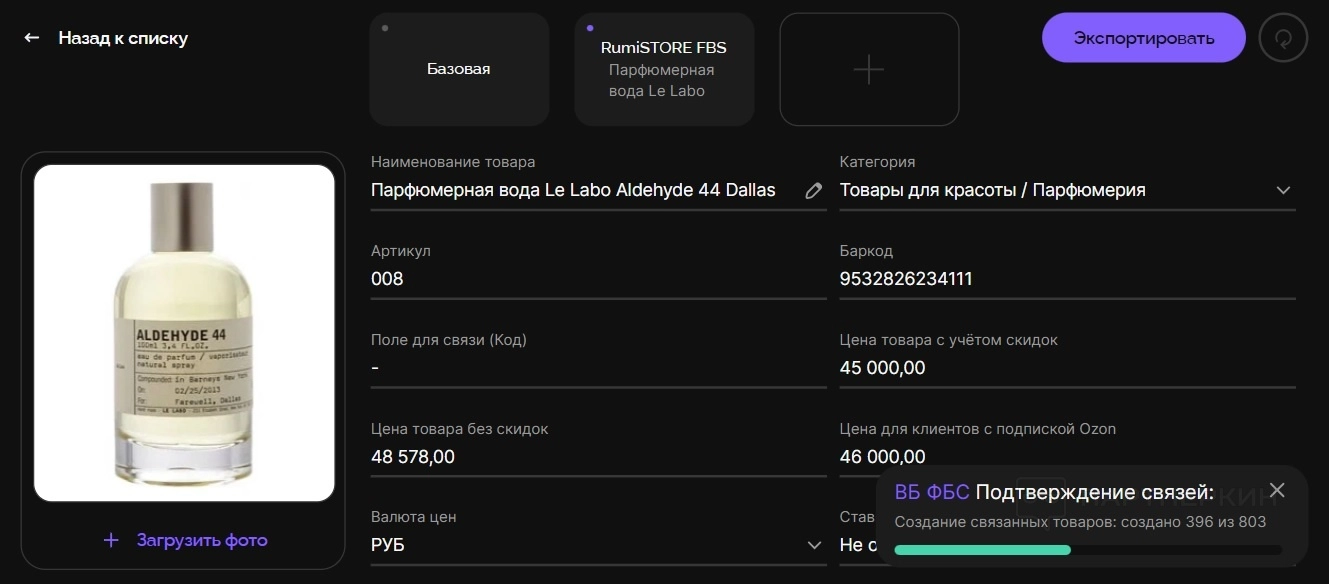Close the ВБ ФБС notification popup
Image resolution: width=1329 pixels, height=584 pixels.
click(x=1276, y=490)
